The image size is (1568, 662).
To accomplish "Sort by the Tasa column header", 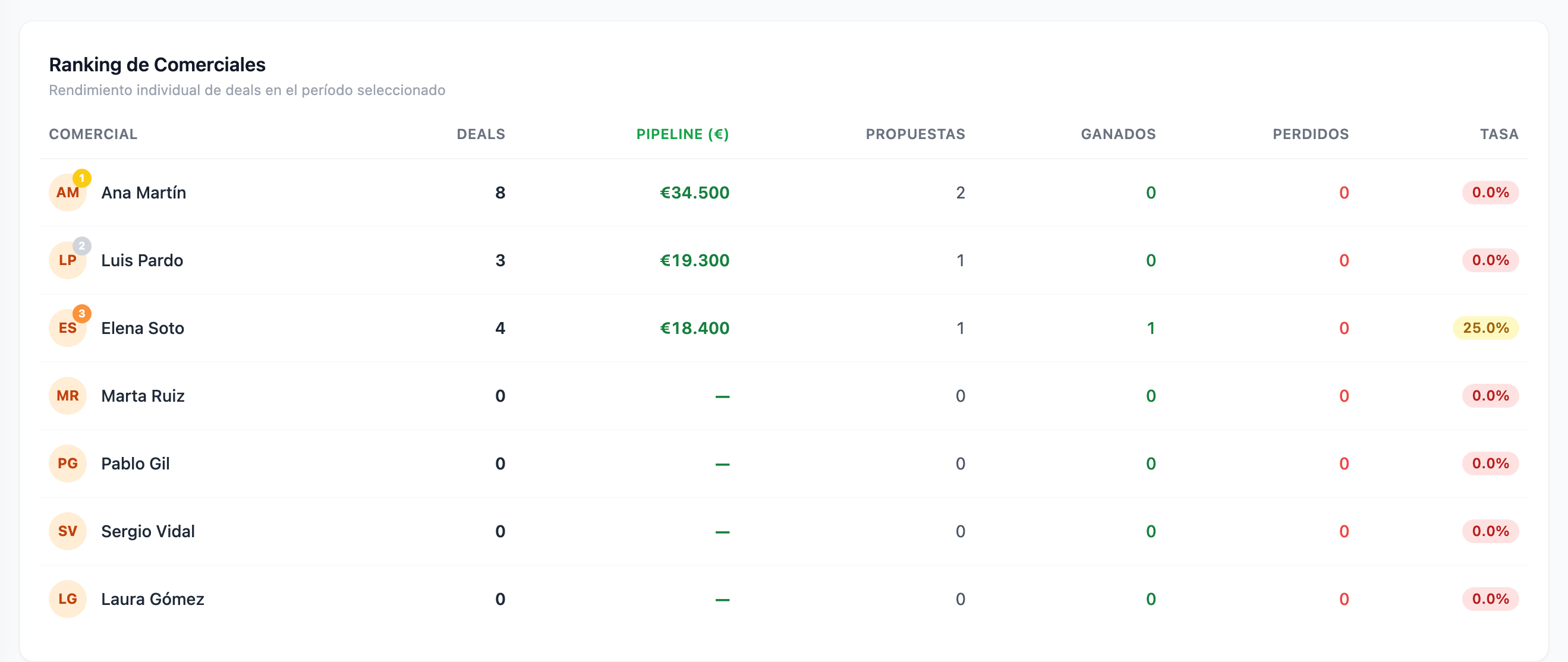I will point(1499,134).
